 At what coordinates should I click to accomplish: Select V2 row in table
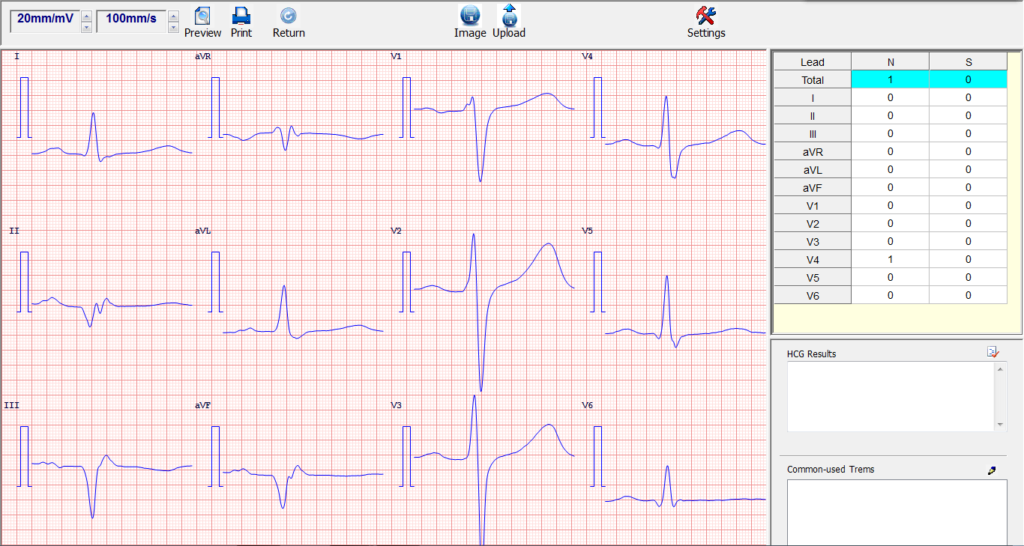[891, 223]
